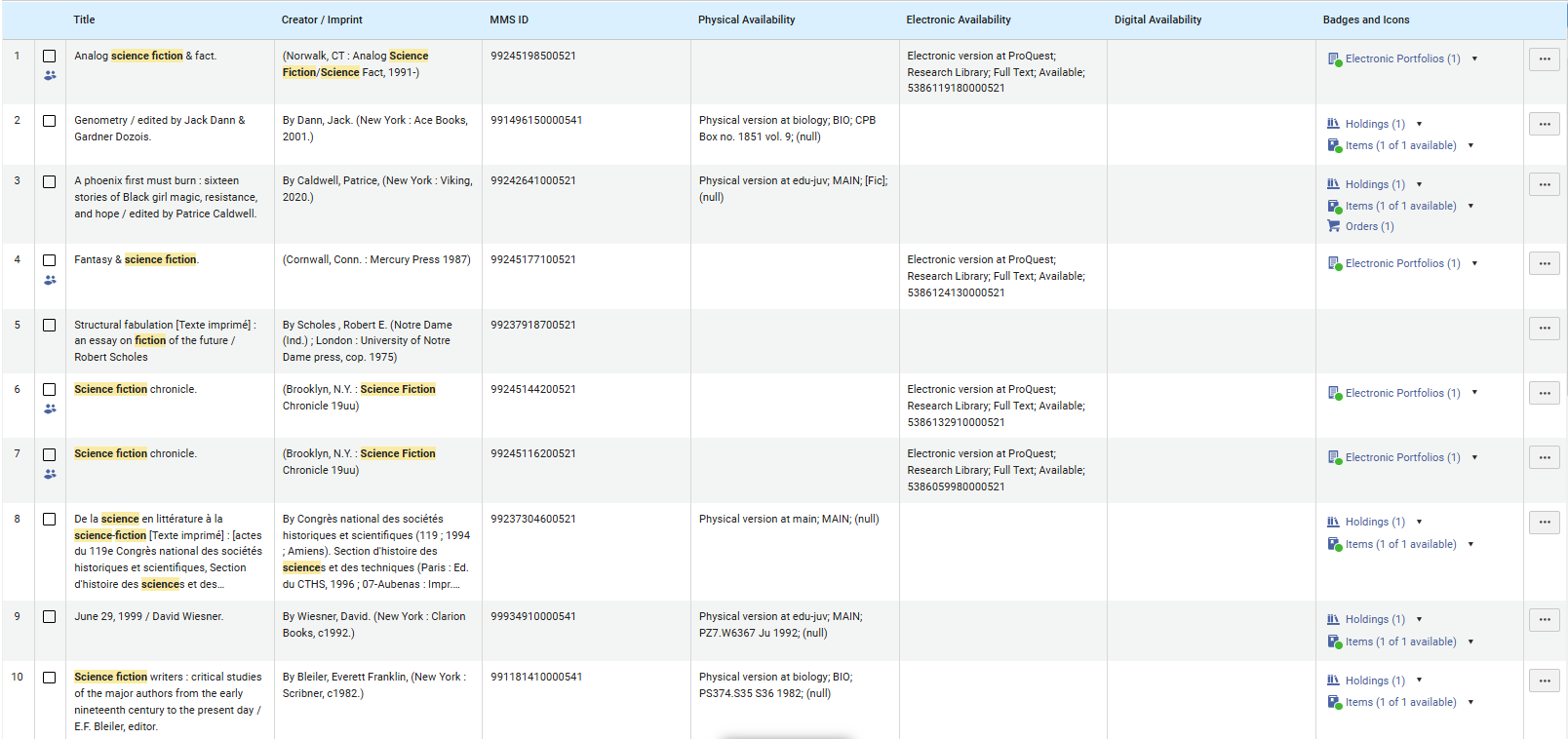Click Electronic Portfolios icon in row 7

(1334, 458)
